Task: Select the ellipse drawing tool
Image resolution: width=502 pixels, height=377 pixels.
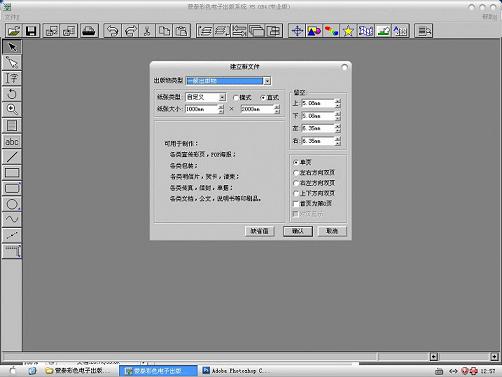Action: [x=12, y=204]
